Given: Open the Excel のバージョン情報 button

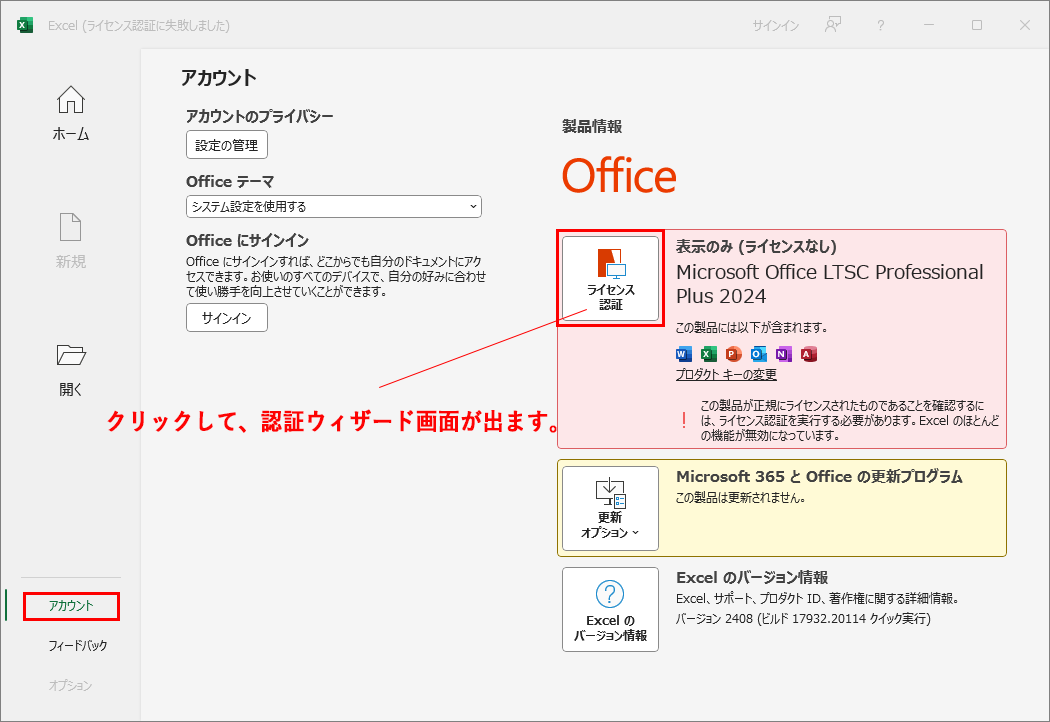Looking at the screenshot, I should pyautogui.click(x=610, y=609).
